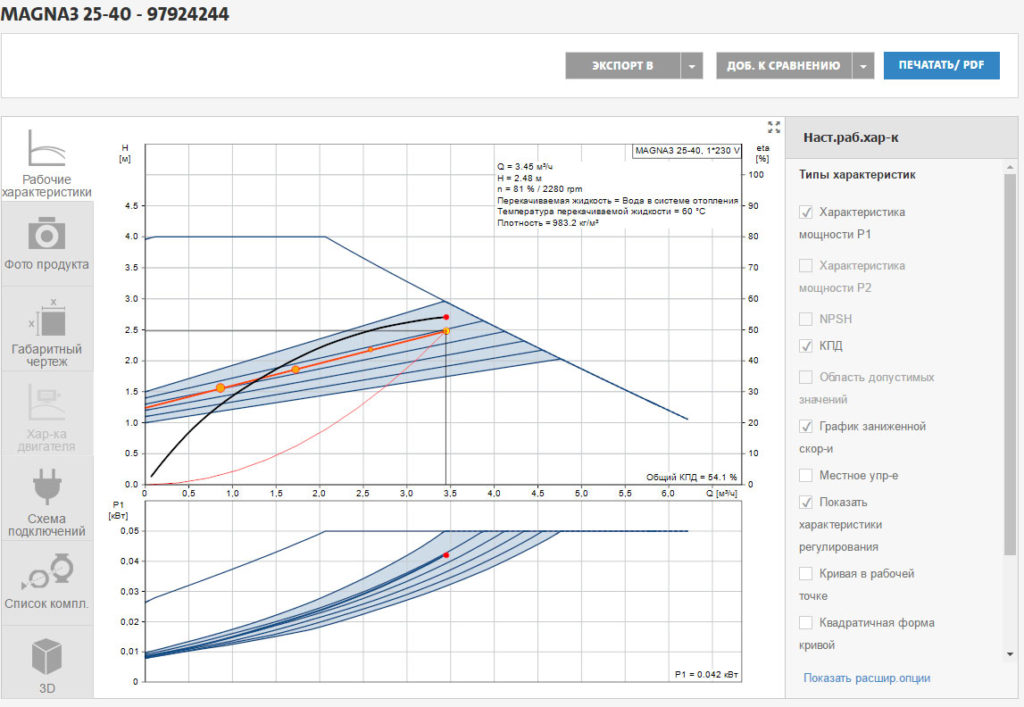Viewport: 1024px width, 707px height.
Task: Open the Показать расшир.опции link
Action: coord(866,678)
